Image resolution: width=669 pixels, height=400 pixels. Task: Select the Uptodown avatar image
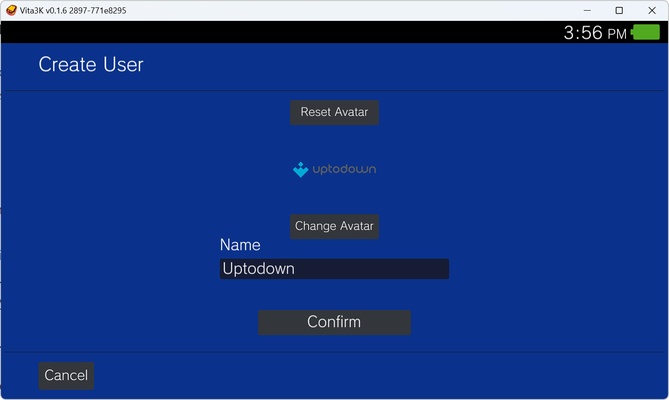(x=334, y=169)
